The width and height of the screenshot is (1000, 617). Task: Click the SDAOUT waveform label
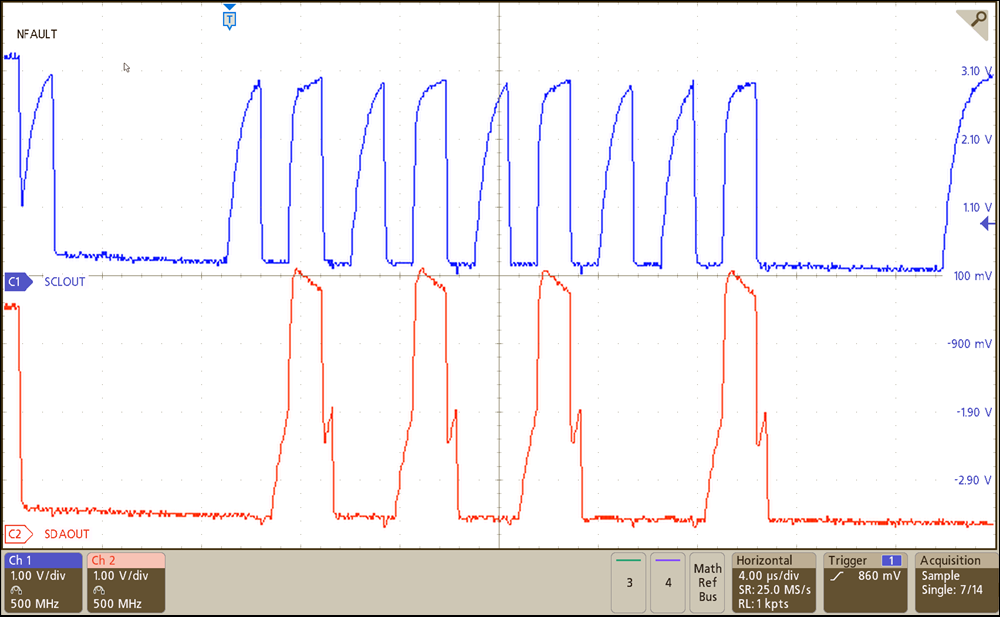(x=65, y=533)
